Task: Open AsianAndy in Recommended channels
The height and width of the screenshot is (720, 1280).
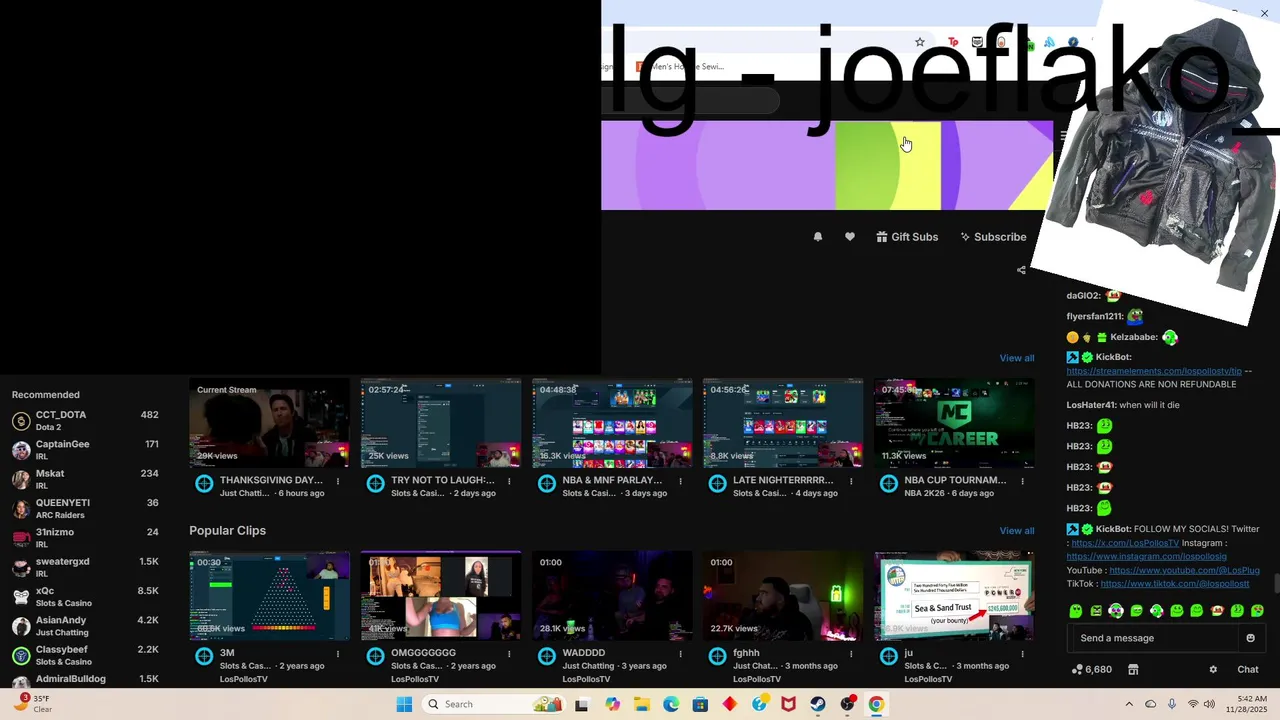Action: tap(85, 626)
